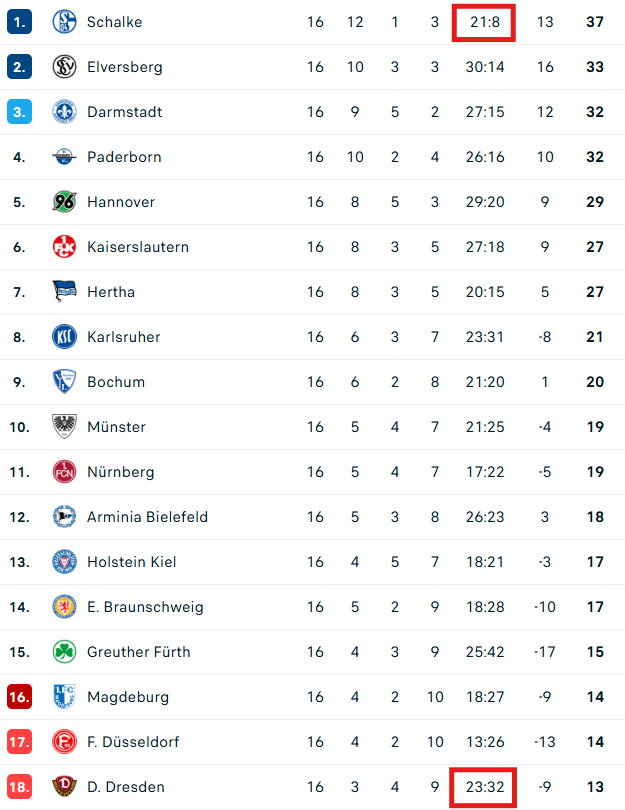Click the Dynamo Dresden crest icon
Viewport: 625px width, 810px height.
(64, 787)
